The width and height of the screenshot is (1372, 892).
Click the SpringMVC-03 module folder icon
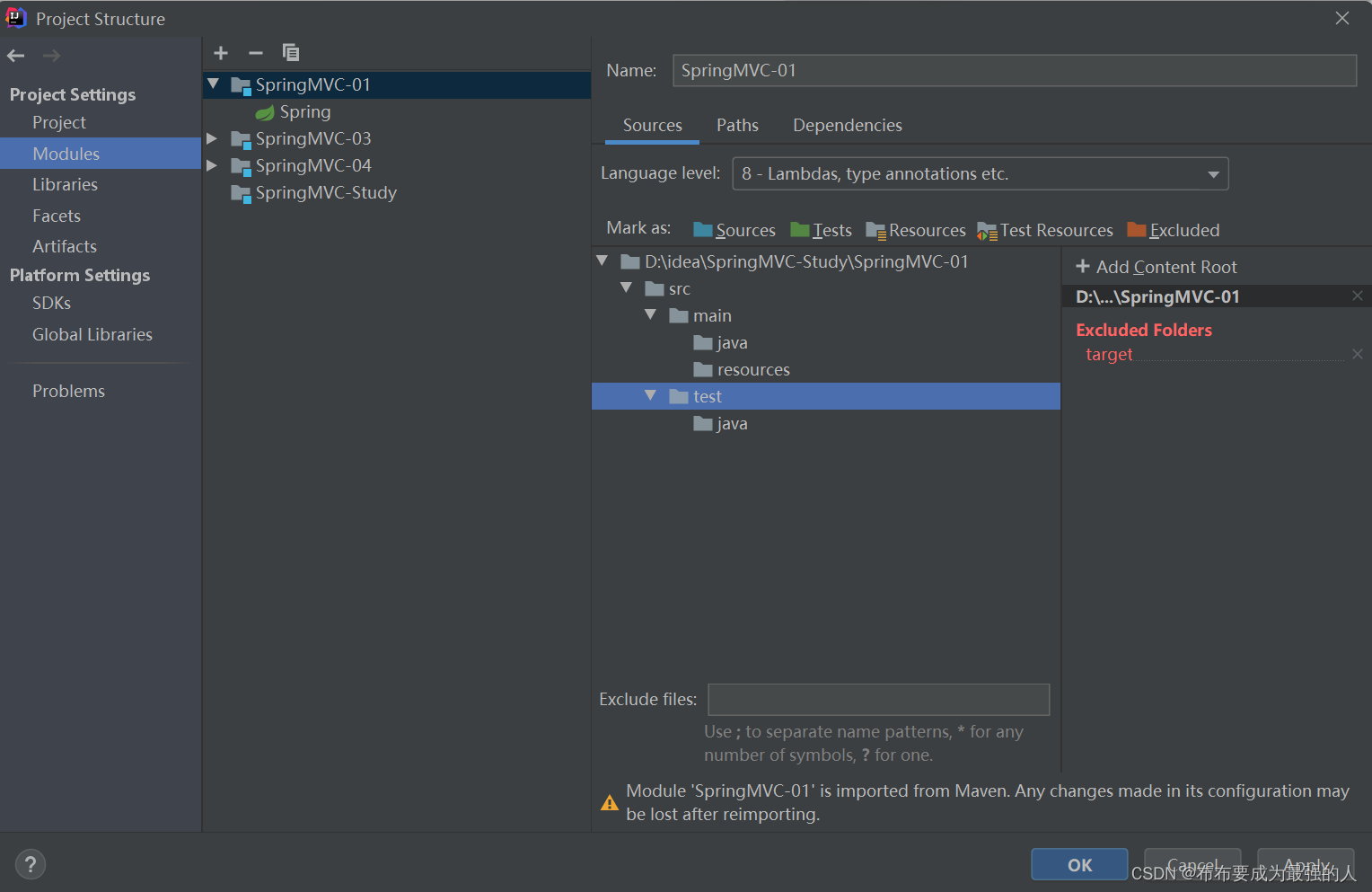[x=241, y=139]
